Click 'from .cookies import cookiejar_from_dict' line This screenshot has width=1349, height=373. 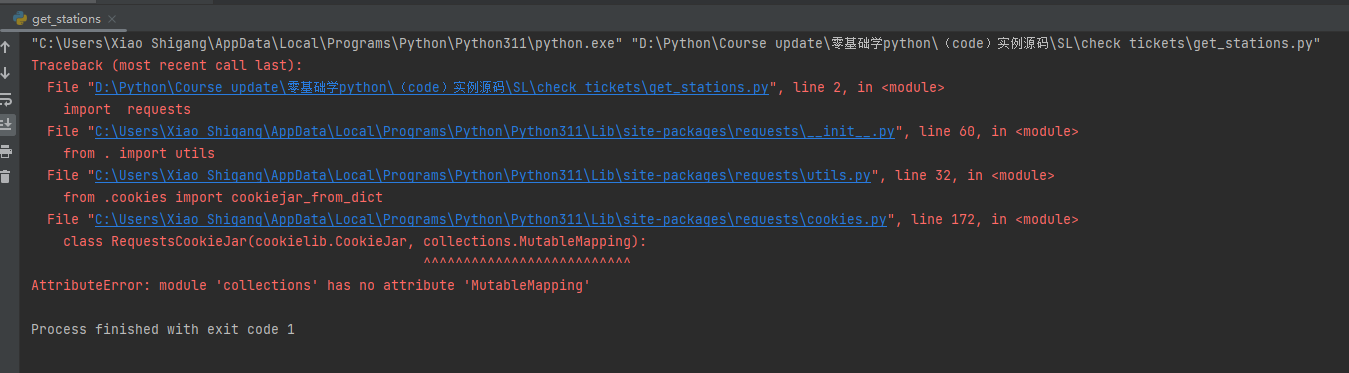click(223, 198)
